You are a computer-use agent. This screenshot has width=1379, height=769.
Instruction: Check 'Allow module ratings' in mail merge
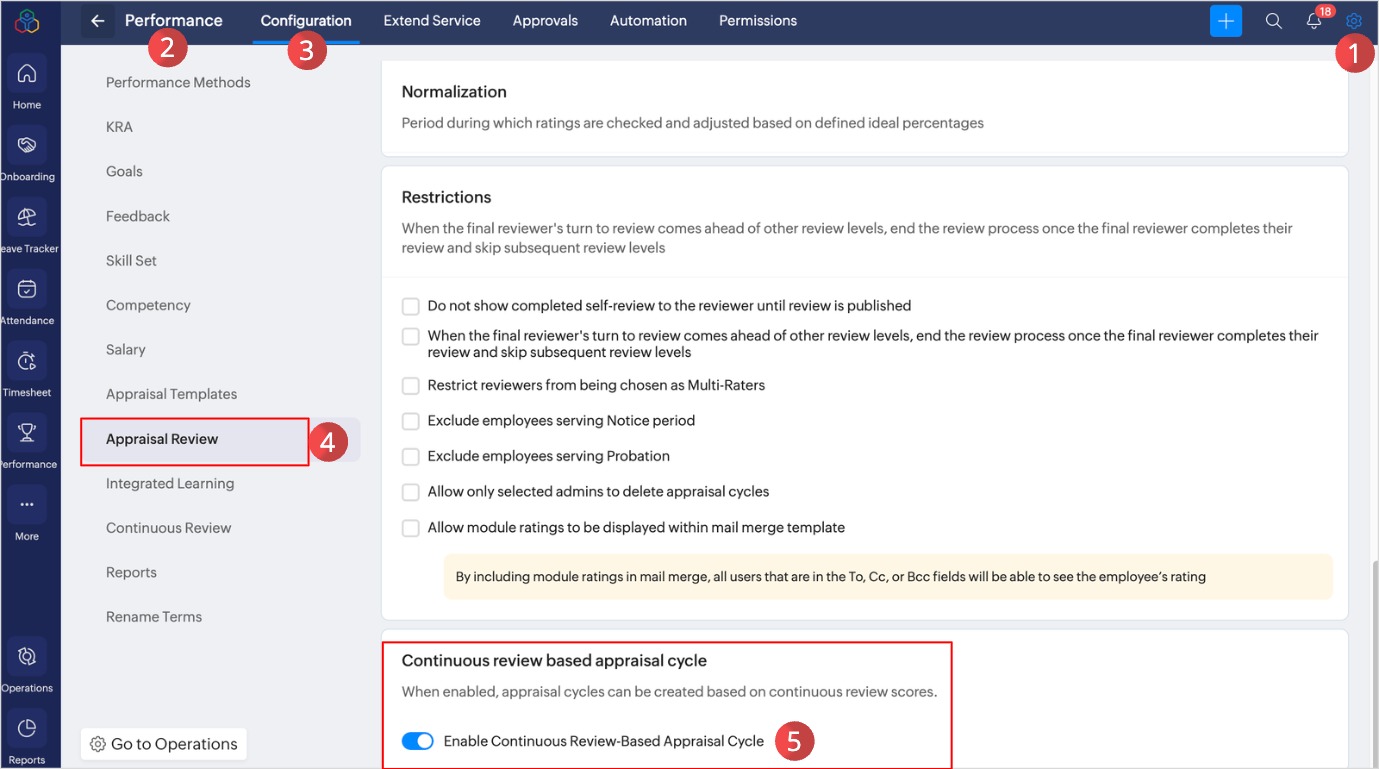pyautogui.click(x=410, y=527)
